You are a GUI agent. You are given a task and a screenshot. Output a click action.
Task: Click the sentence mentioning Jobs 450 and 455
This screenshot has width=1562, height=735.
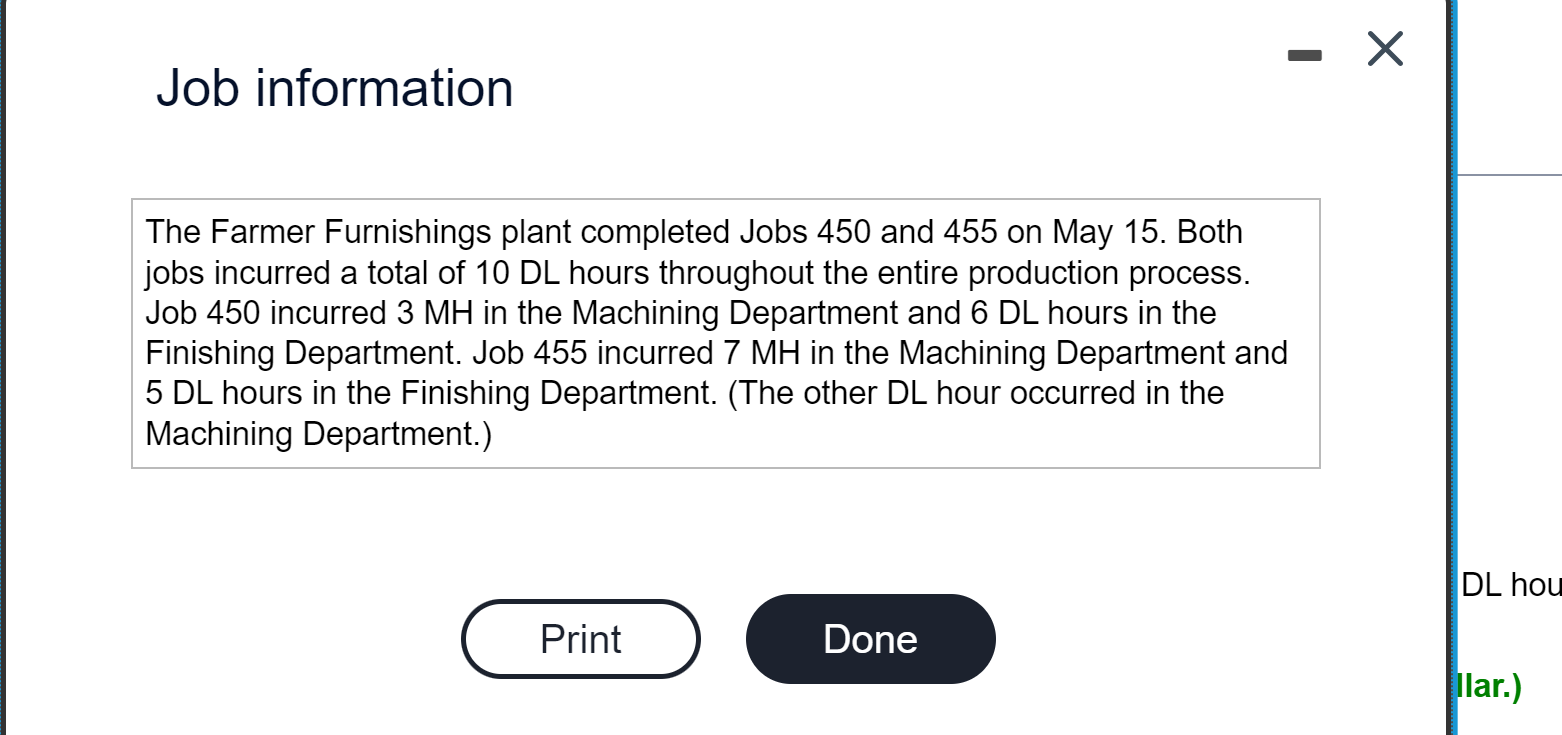pyautogui.click(x=690, y=231)
